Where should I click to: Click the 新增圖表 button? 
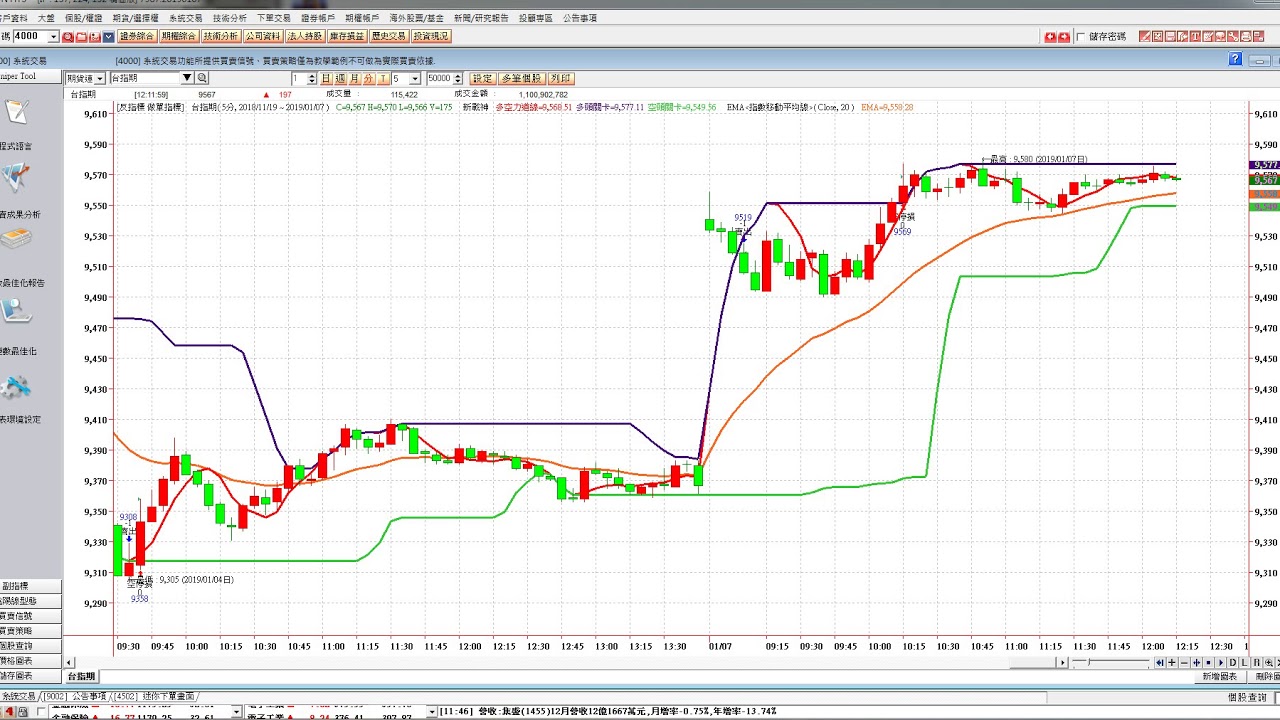point(1220,677)
